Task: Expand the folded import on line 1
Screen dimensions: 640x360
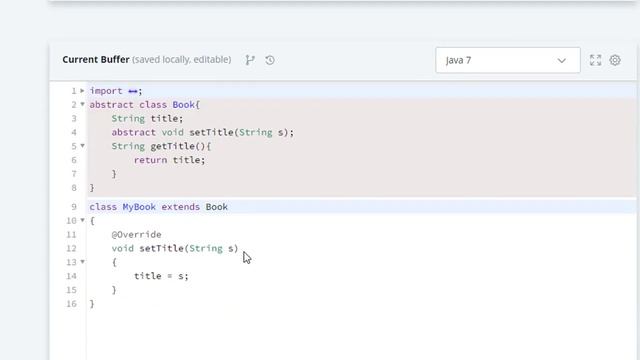Action: click(82, 91)
